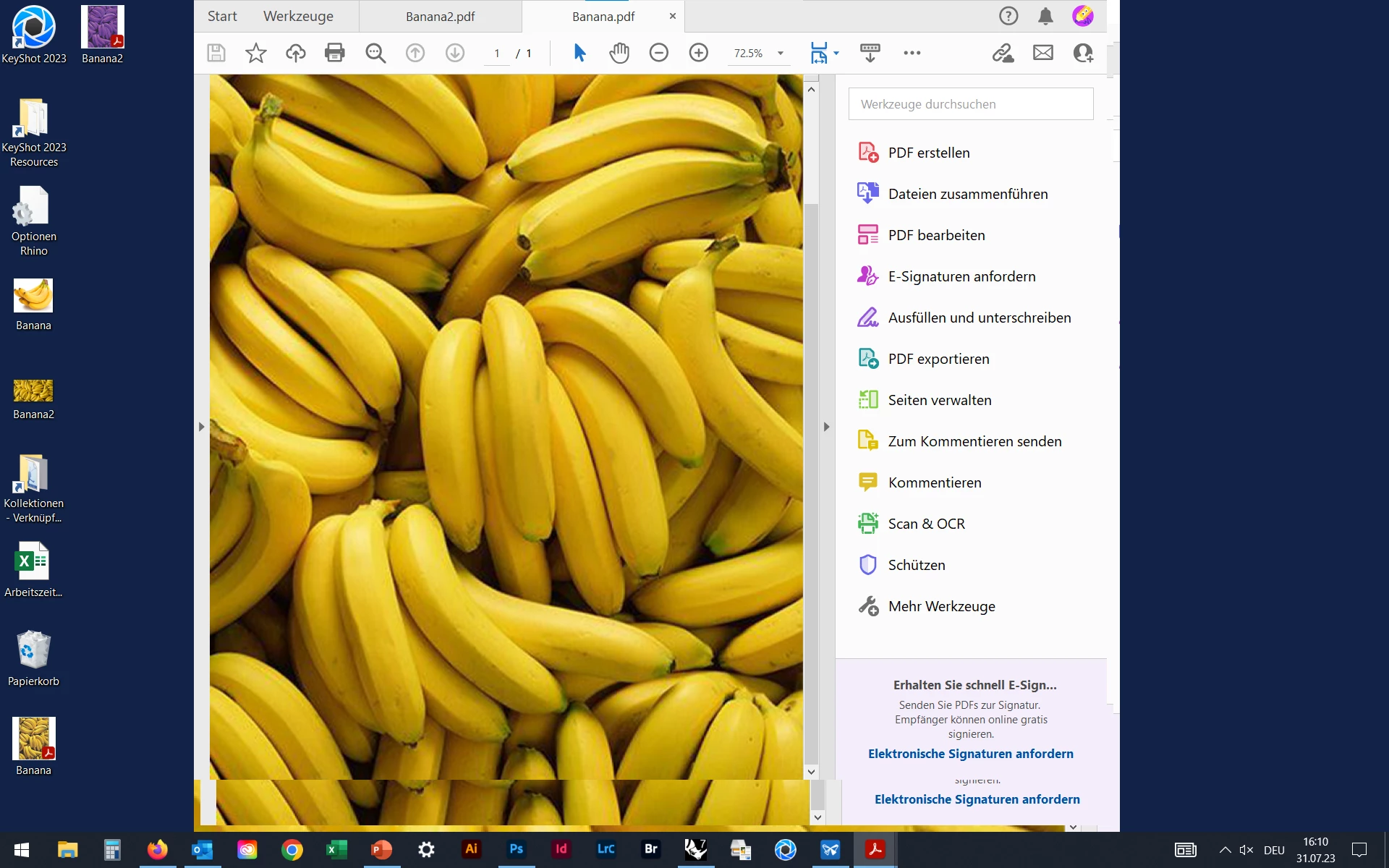Click Elektronische Signaturen anfordern link
Image resolution: width=1389 pixels, height=868 pixels.
click(x=970, y=754)
